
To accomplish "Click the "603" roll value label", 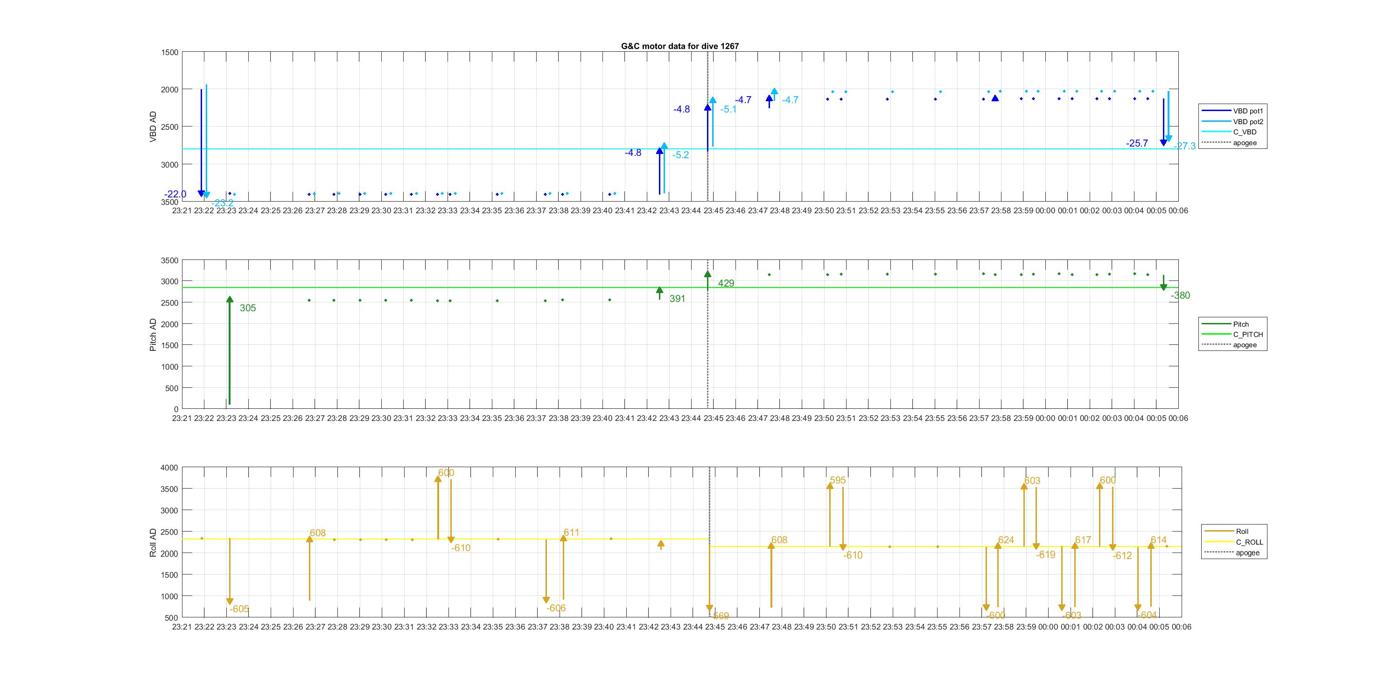I will (x=1032, y=481).
